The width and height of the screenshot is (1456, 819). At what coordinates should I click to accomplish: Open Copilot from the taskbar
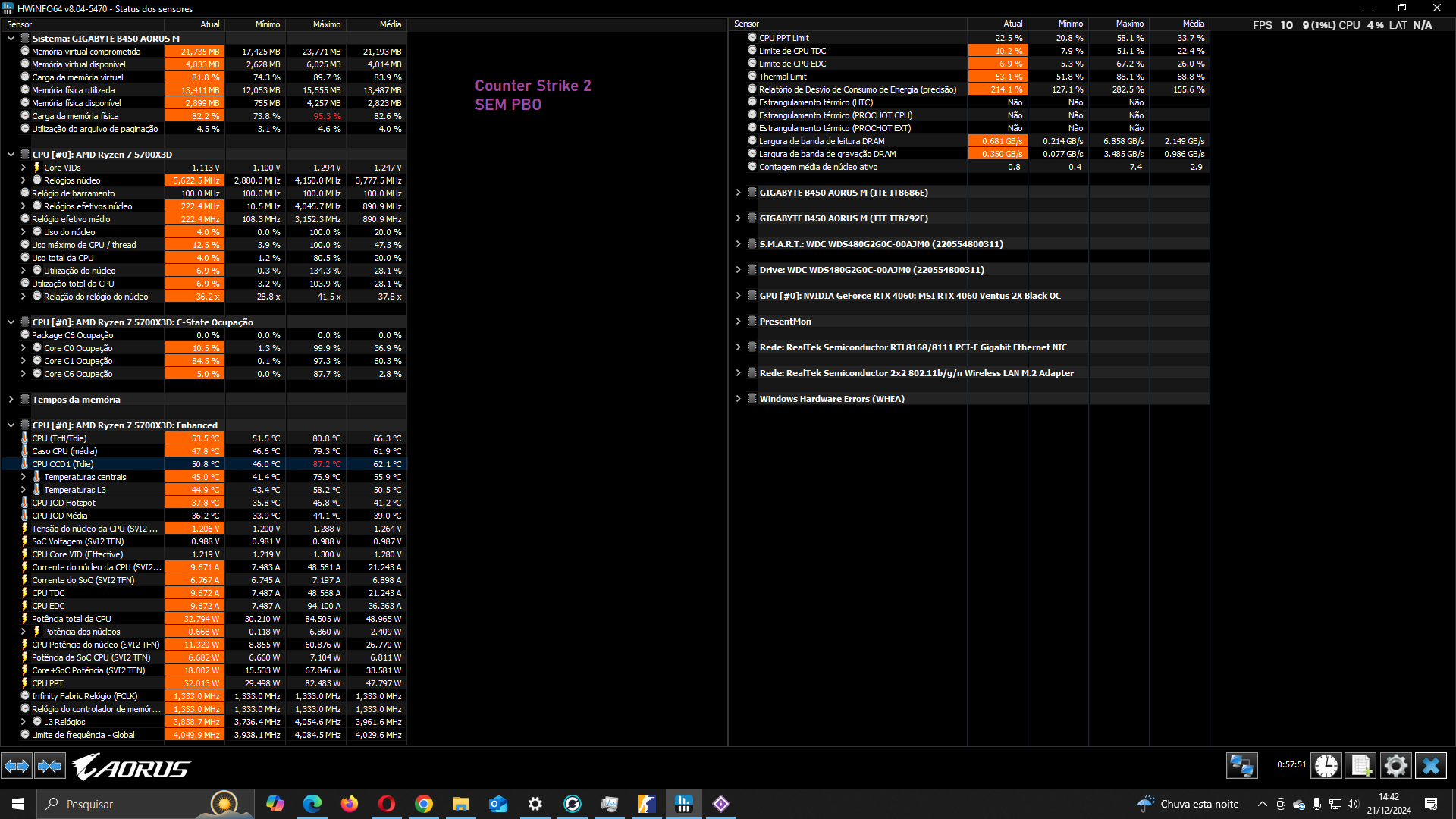[x=275, y=804]
